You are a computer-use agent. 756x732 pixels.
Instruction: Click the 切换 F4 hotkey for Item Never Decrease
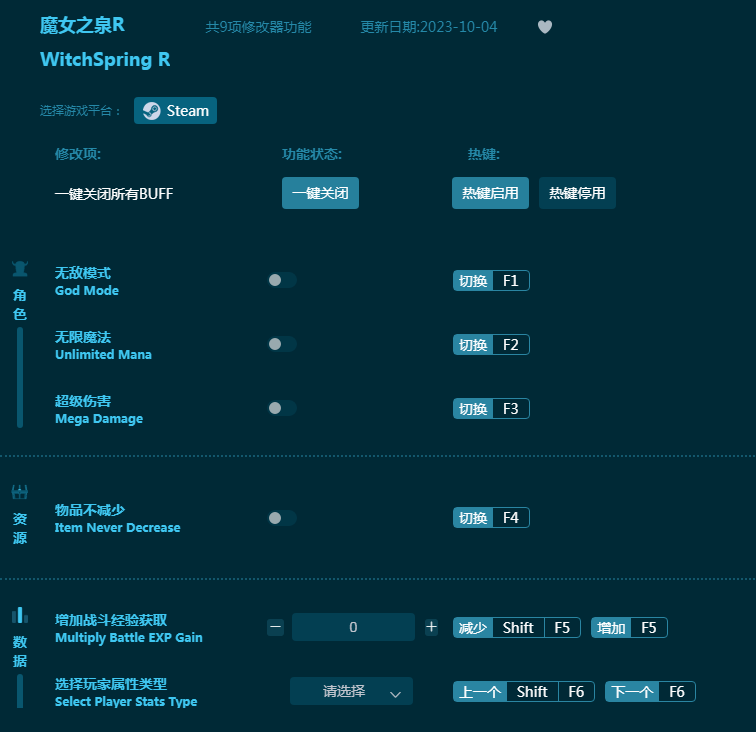coord(491,518)
